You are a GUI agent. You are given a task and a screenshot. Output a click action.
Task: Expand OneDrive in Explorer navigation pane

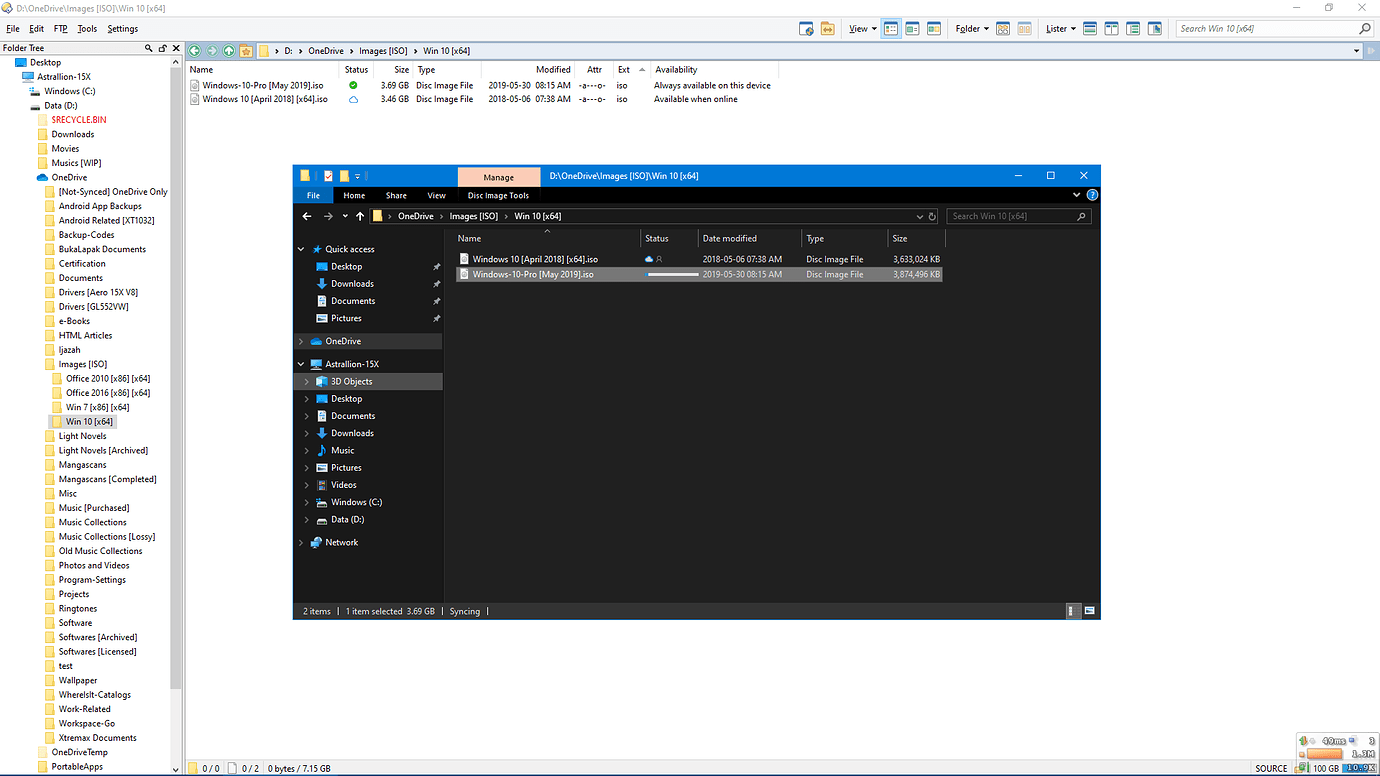tap(301, 341)
